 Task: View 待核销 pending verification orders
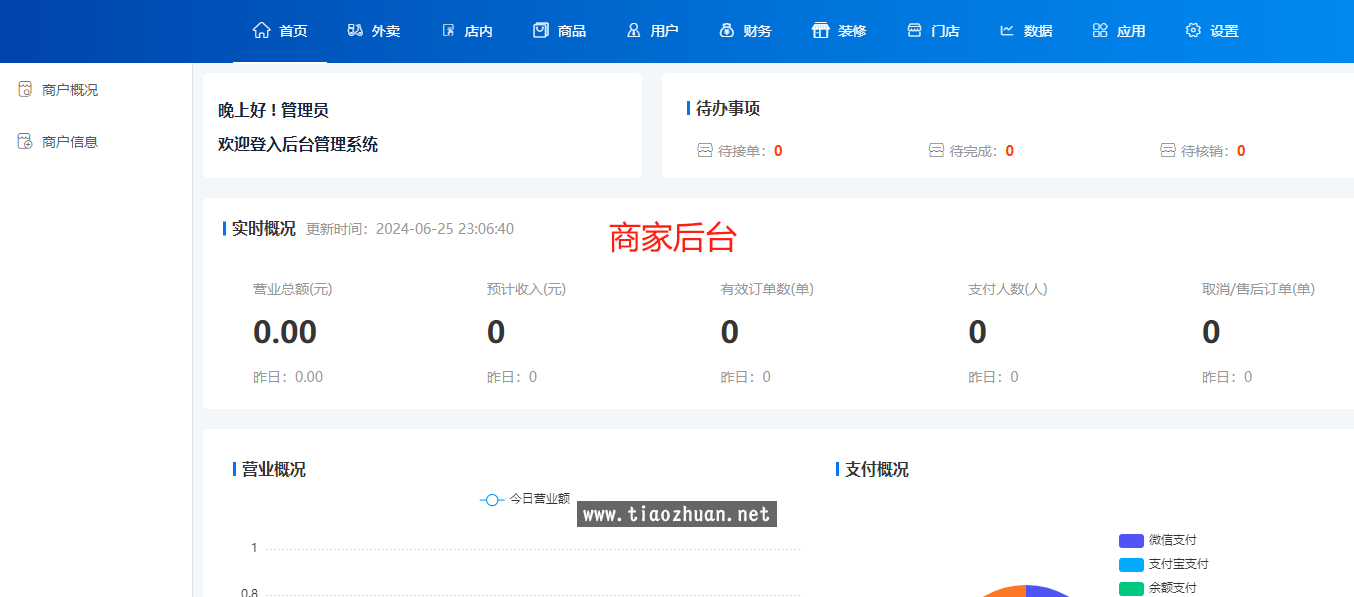click(x=1203, y=151)
